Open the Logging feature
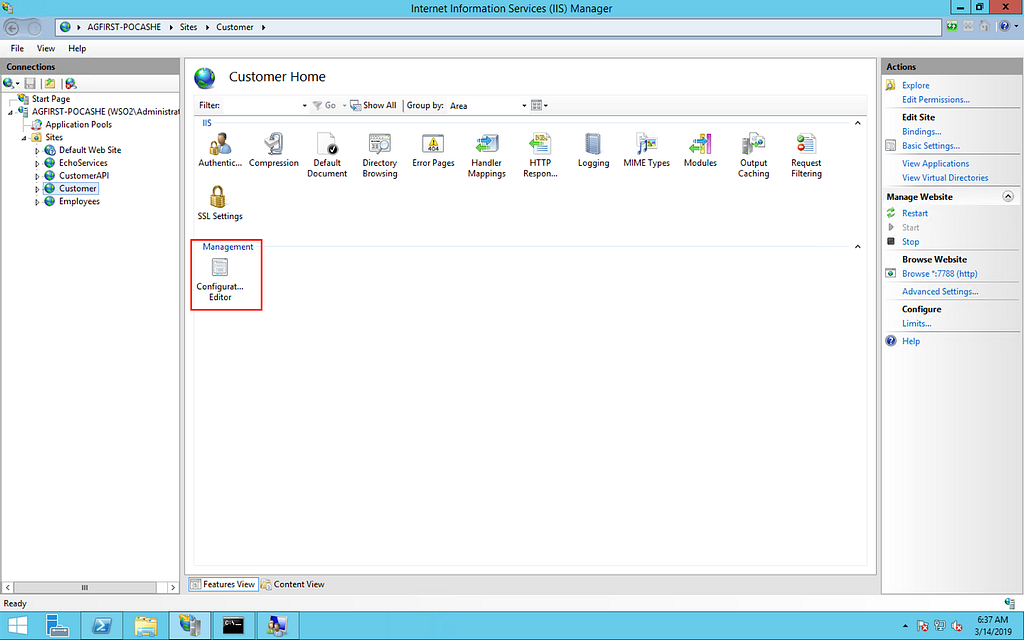This screenshot has height=640, width=1024. point(593,150)
